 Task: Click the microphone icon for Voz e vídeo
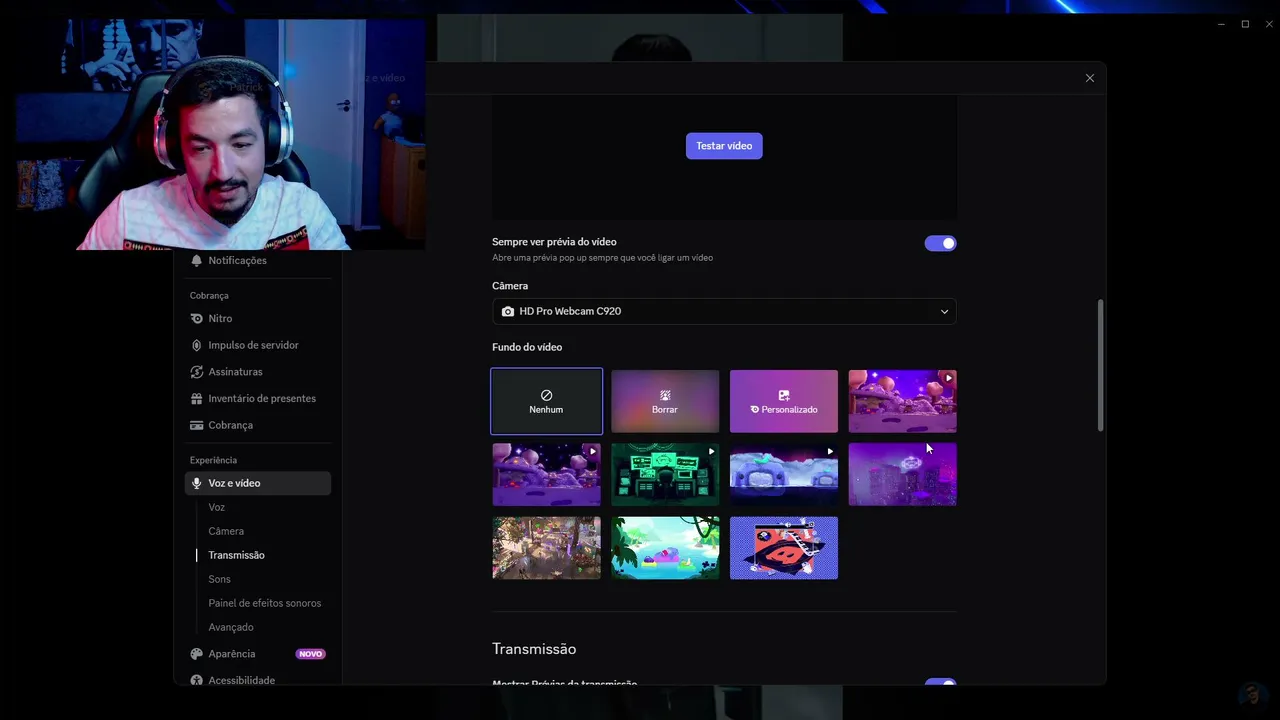point(197,483)
